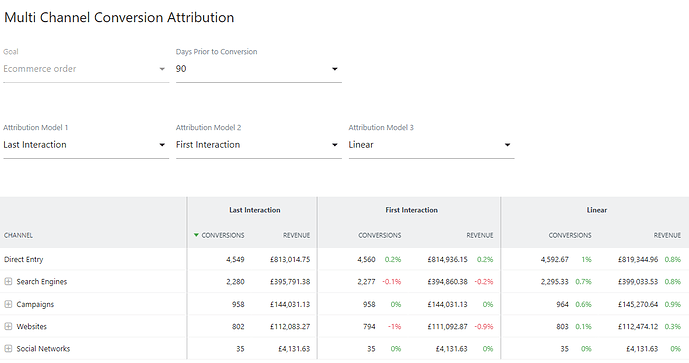Sort by Linear Conversions column header

click(x=570, y=236)
